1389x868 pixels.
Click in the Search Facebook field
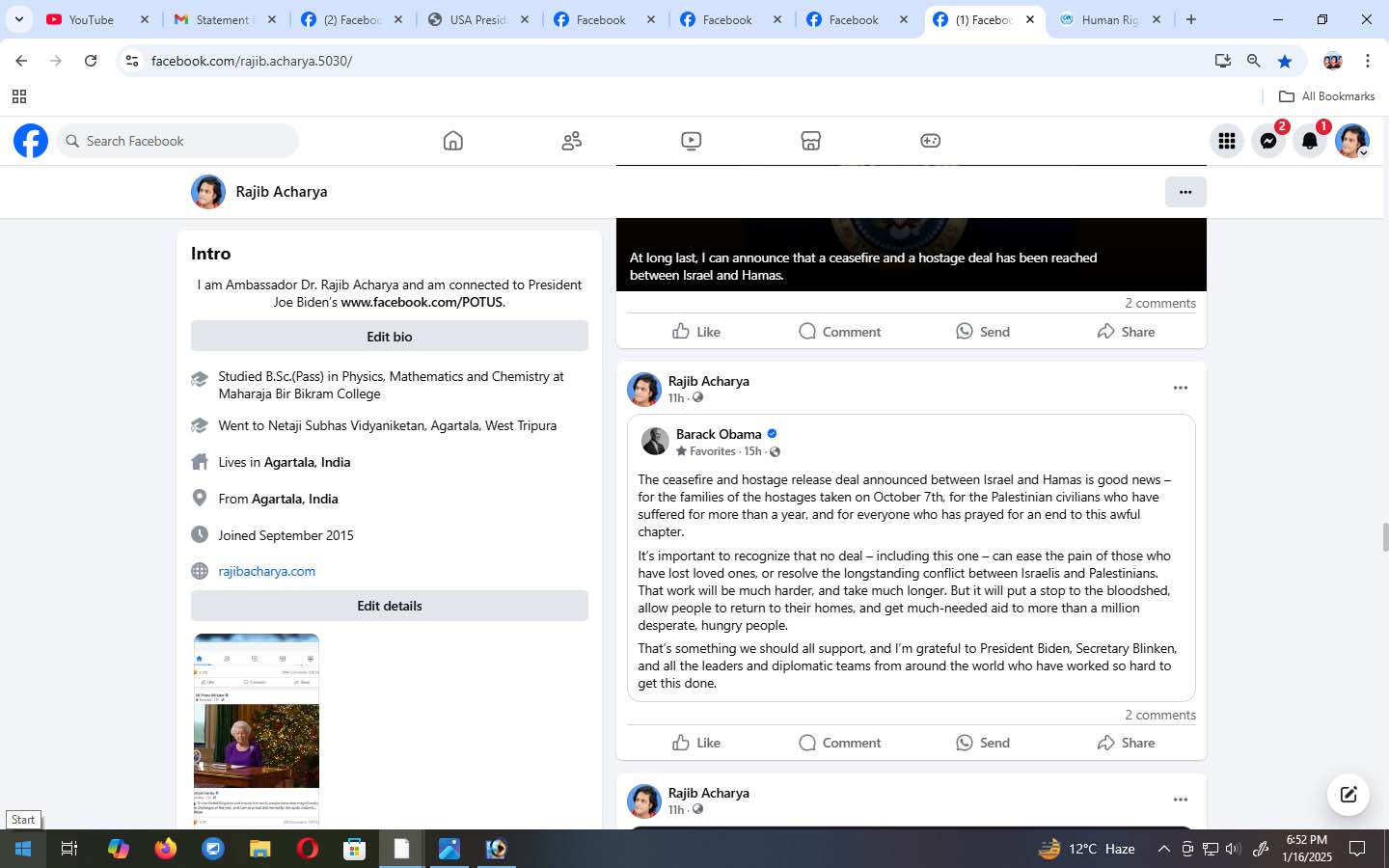point(177,141)
